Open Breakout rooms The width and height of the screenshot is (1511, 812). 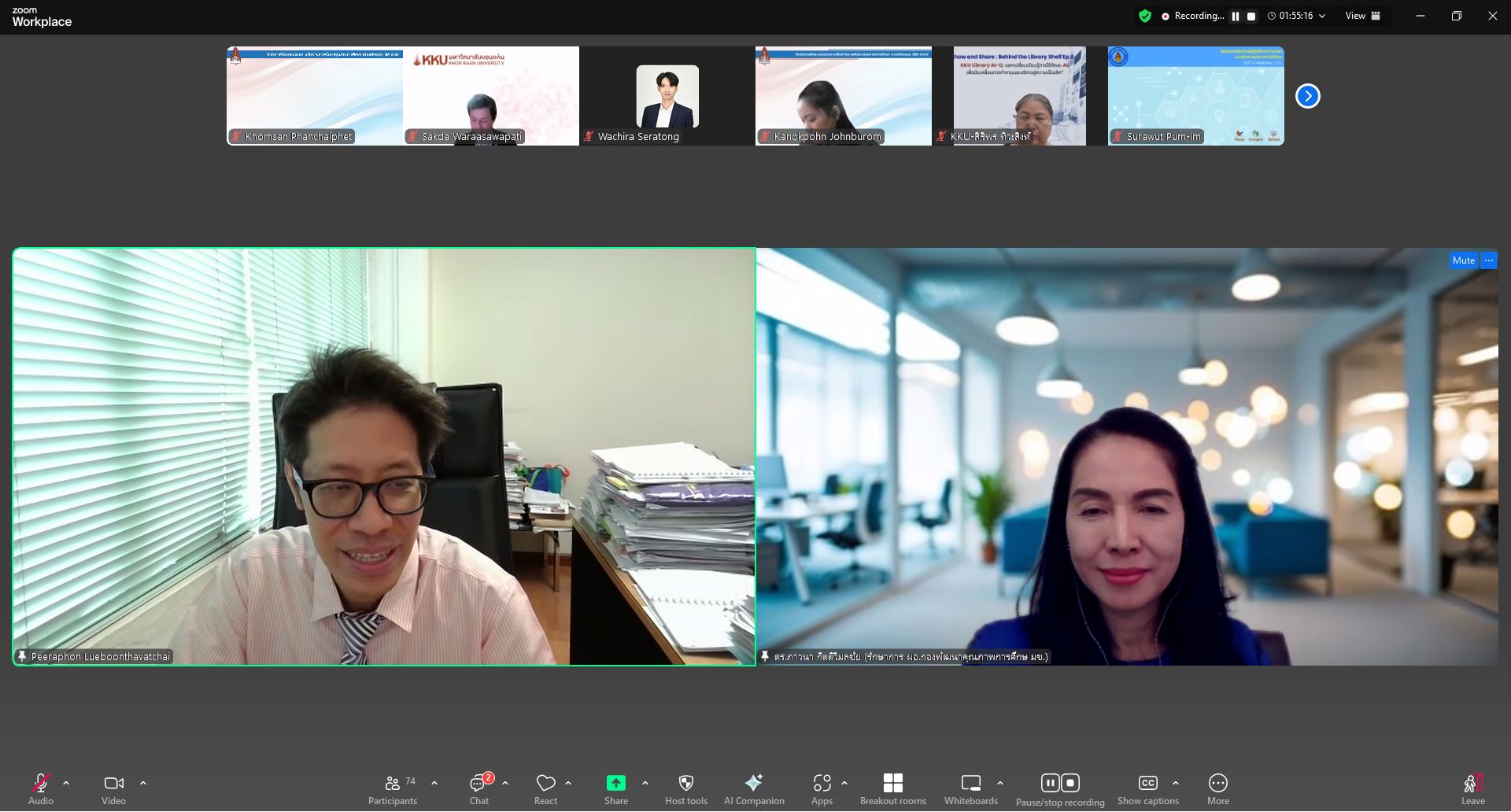(892, 789)
